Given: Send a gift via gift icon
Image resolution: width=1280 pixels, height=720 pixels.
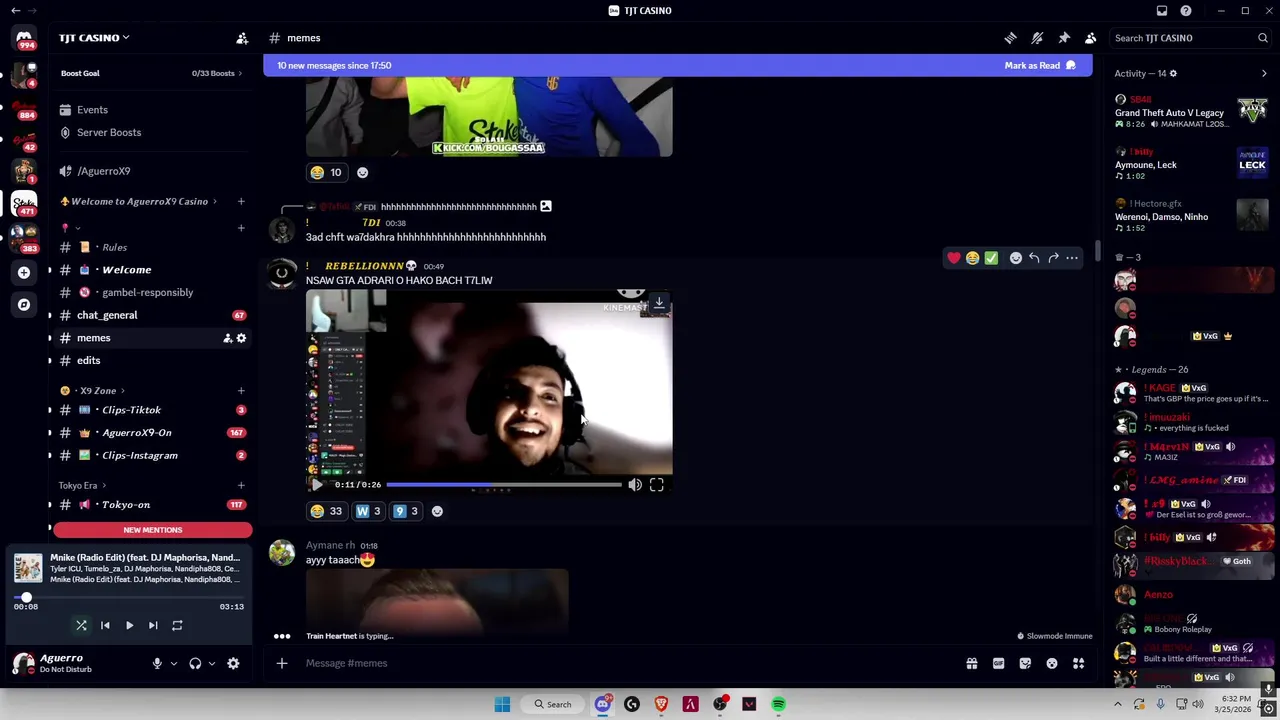Looking at the screenshot, I should tap(971, 663).
